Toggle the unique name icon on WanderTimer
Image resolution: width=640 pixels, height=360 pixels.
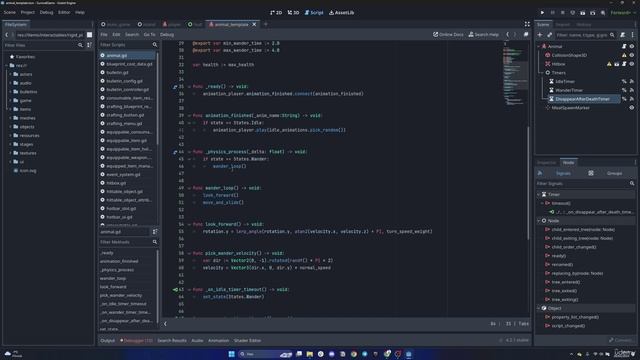(x=624, y=90)
